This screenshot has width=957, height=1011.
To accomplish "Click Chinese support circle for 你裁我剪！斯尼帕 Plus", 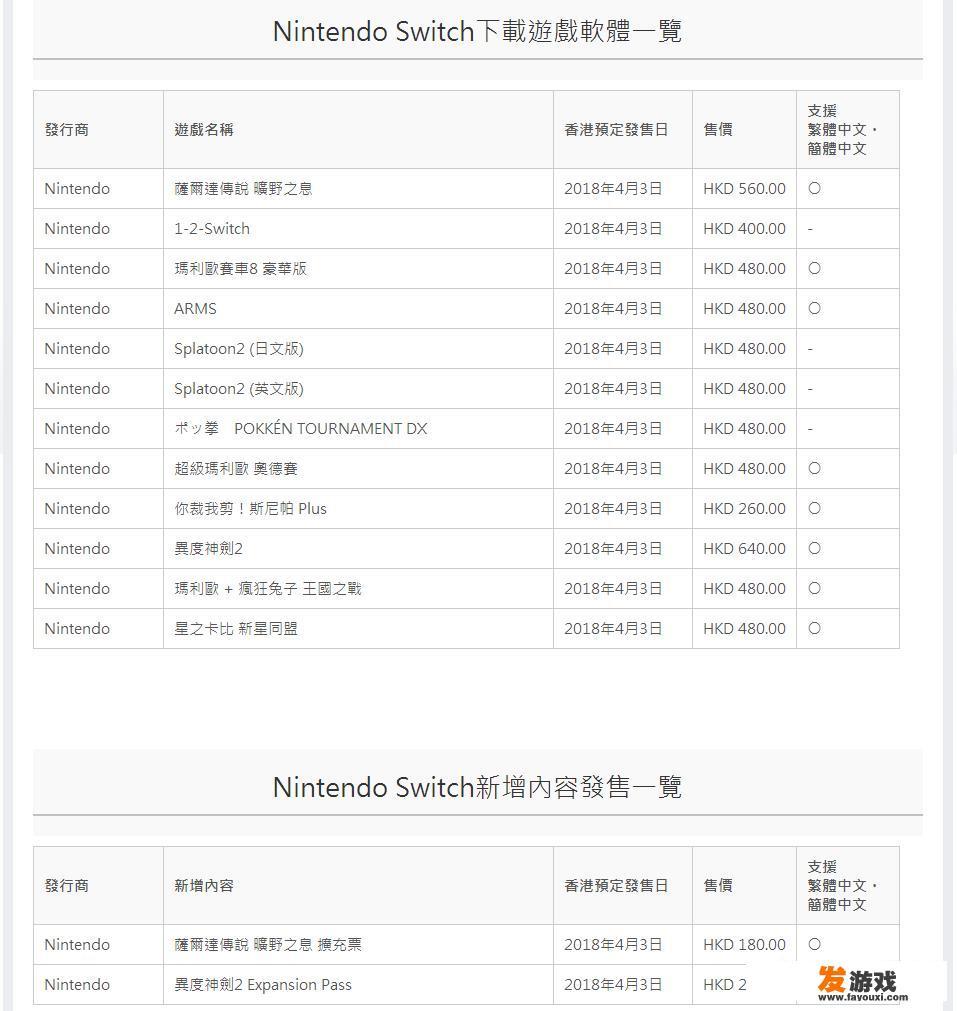I will tap(814, 508).
